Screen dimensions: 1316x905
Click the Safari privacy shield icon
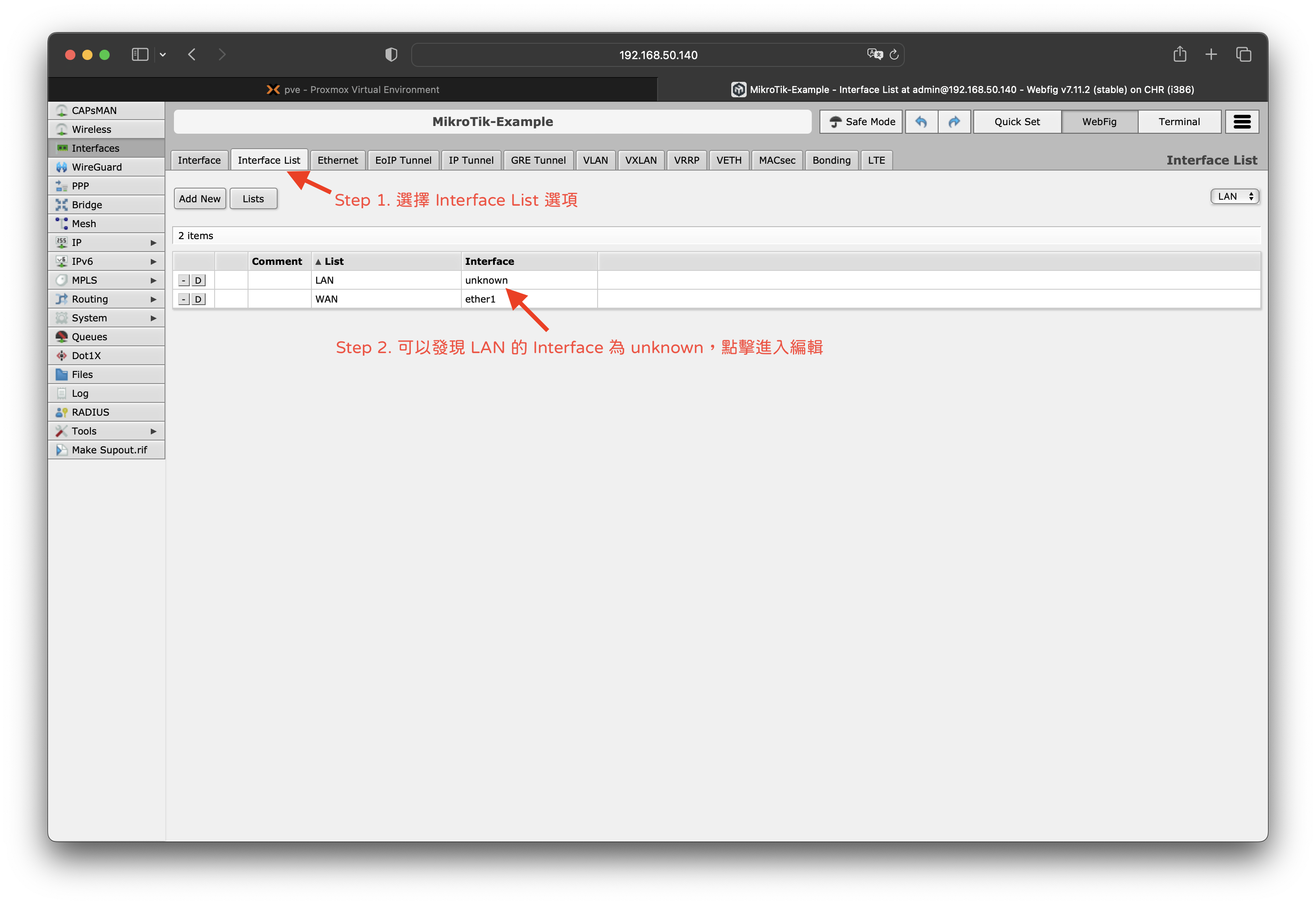(x=391, y=54)
